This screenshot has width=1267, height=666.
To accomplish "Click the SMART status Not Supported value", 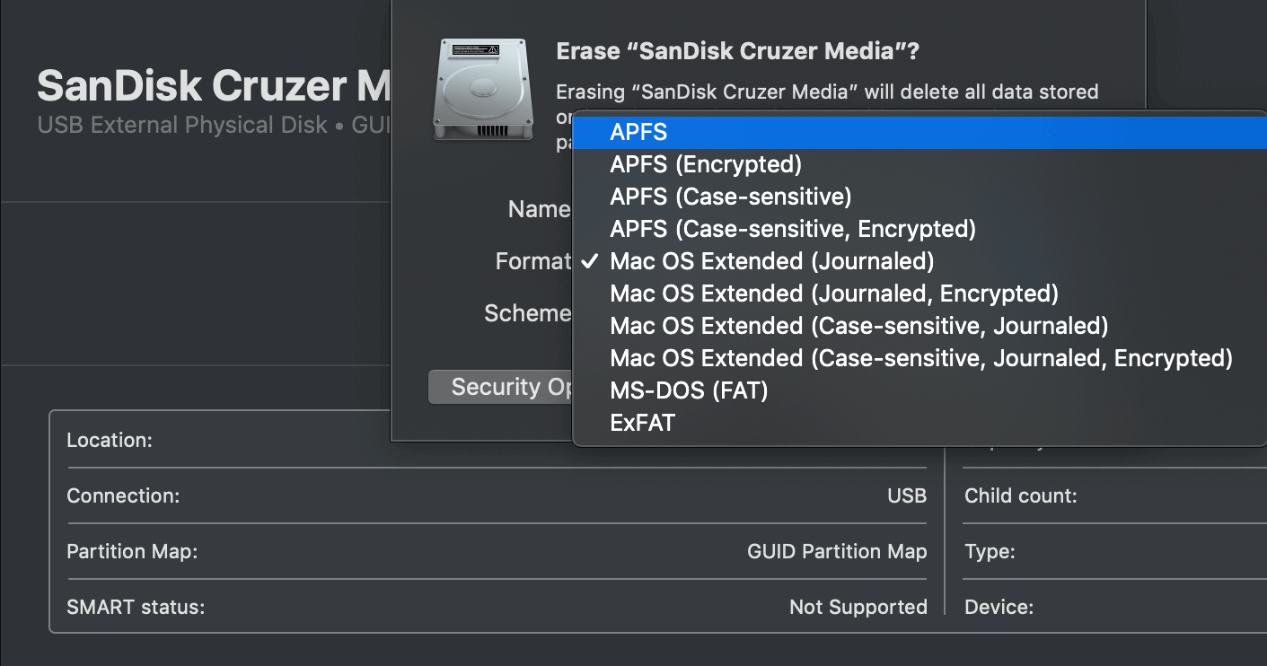I will (x=857, y=607).
